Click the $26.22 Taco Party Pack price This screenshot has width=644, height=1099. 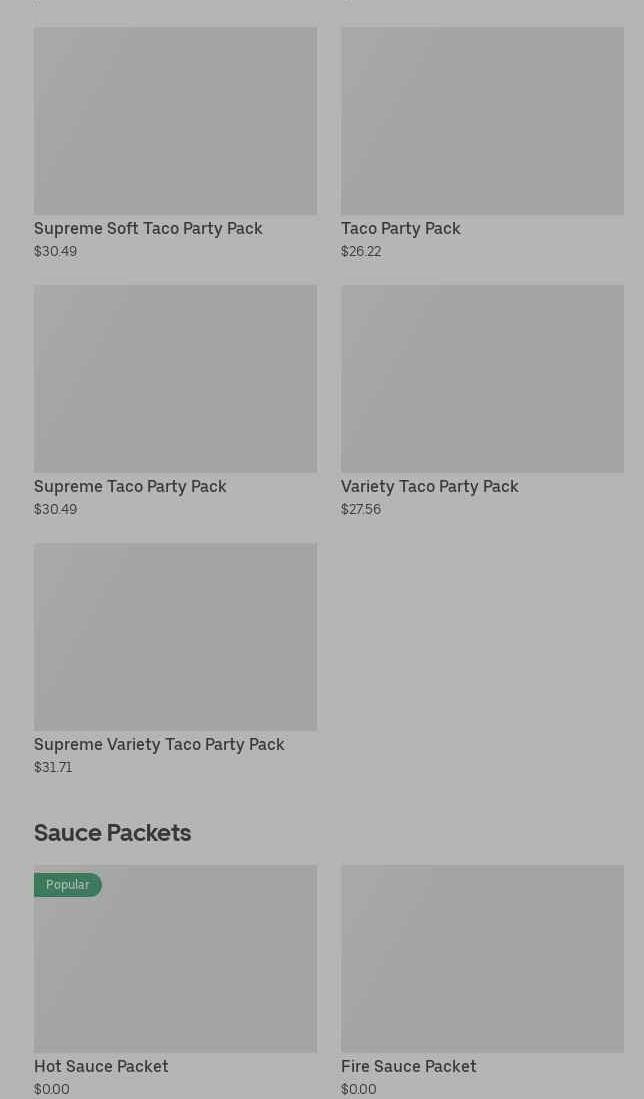(361, 252)
